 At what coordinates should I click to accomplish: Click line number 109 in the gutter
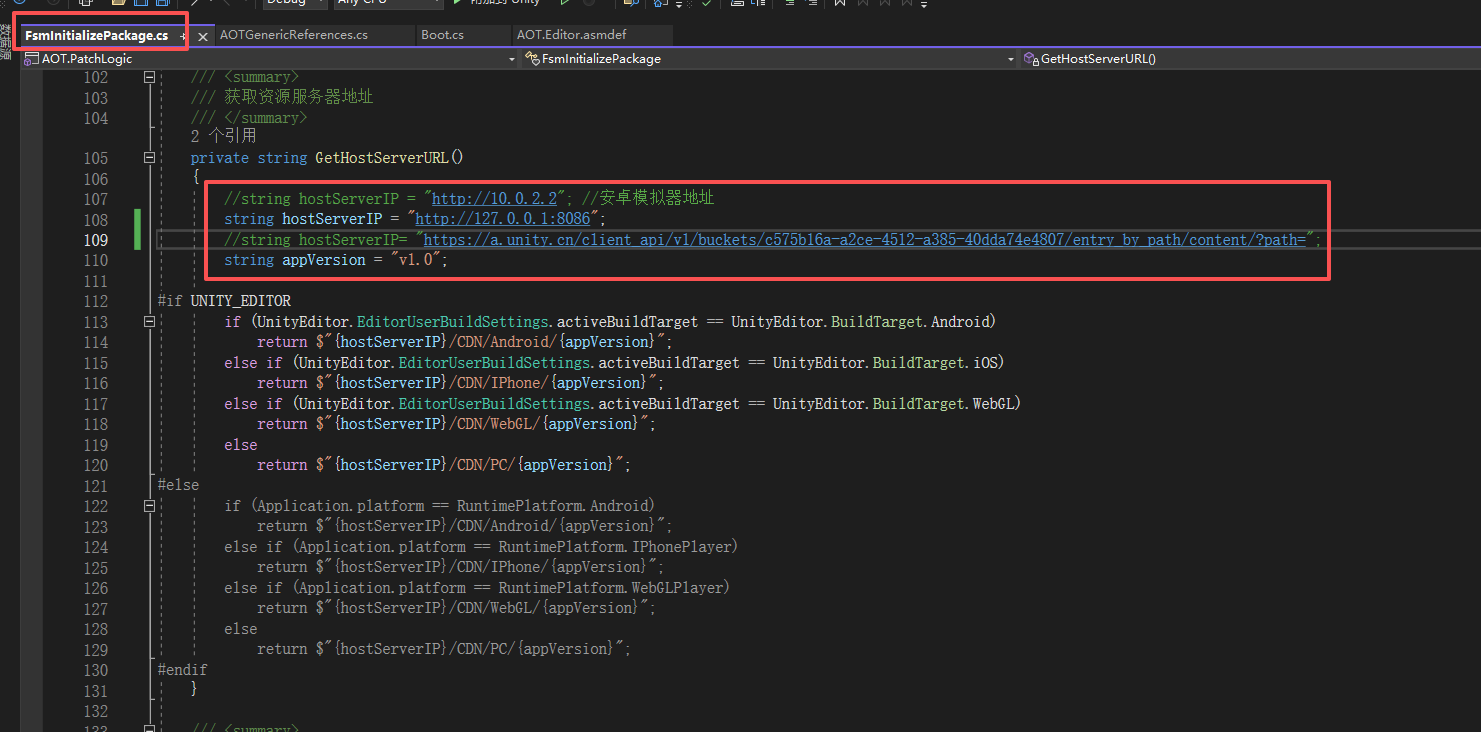click(x=96, y=240)
